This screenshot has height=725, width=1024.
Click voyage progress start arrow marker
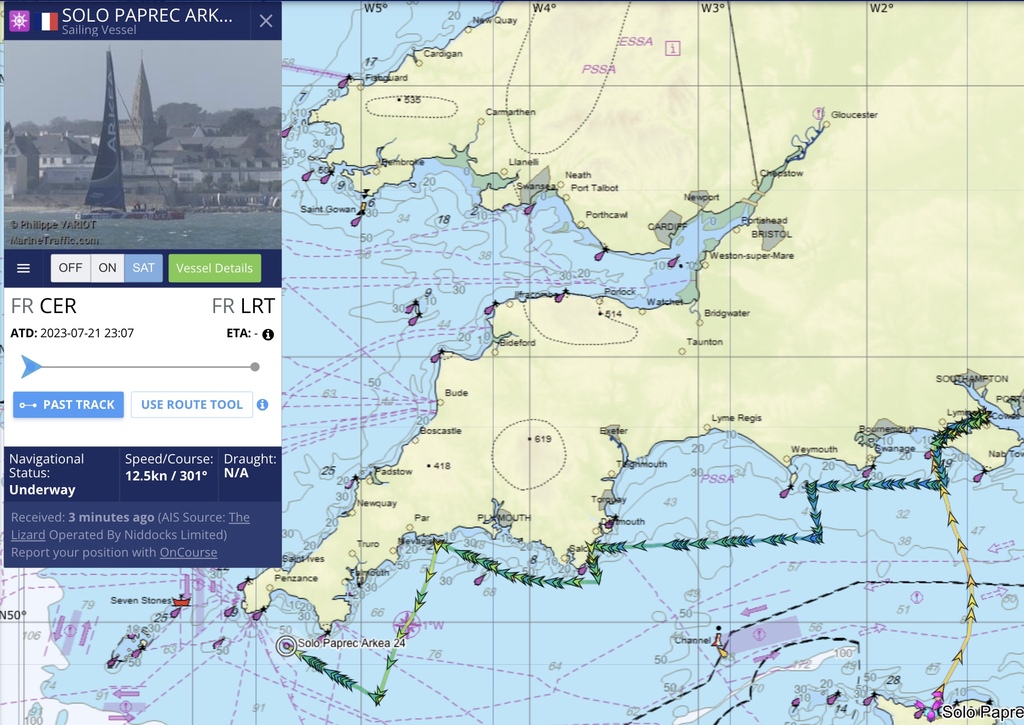pos(30,366)
